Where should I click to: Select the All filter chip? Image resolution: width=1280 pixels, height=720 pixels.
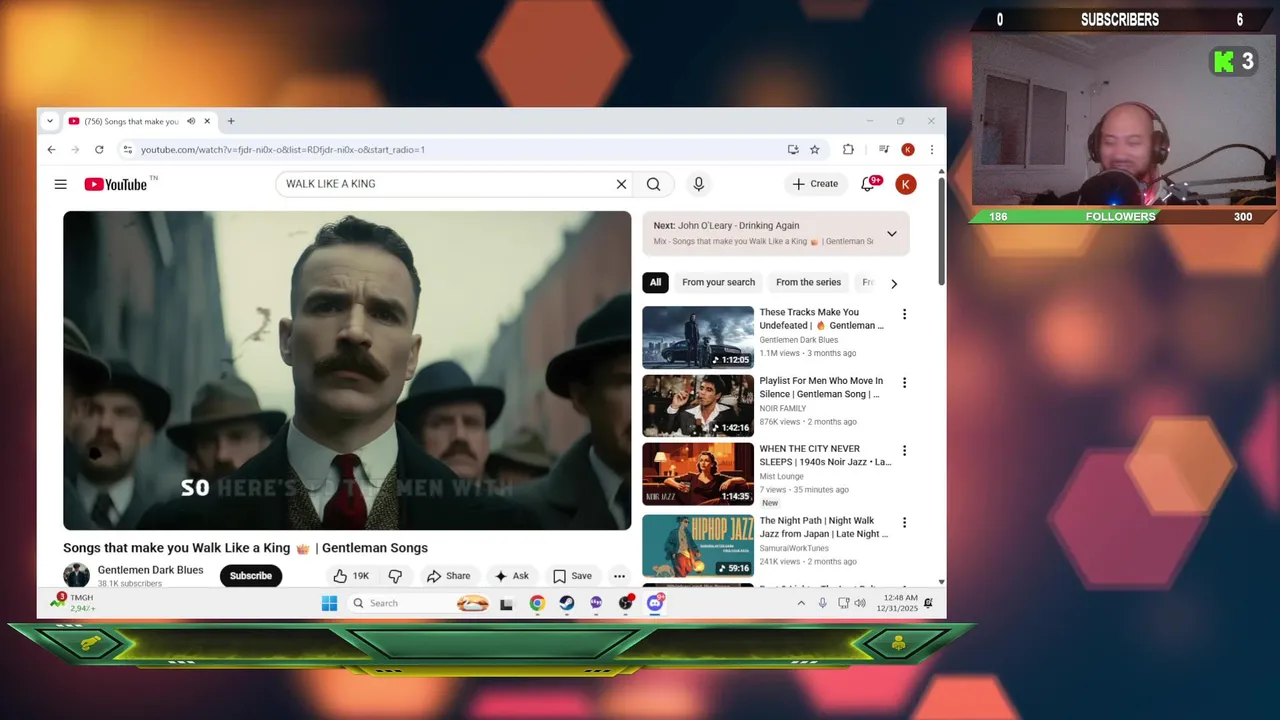(655, 283)
